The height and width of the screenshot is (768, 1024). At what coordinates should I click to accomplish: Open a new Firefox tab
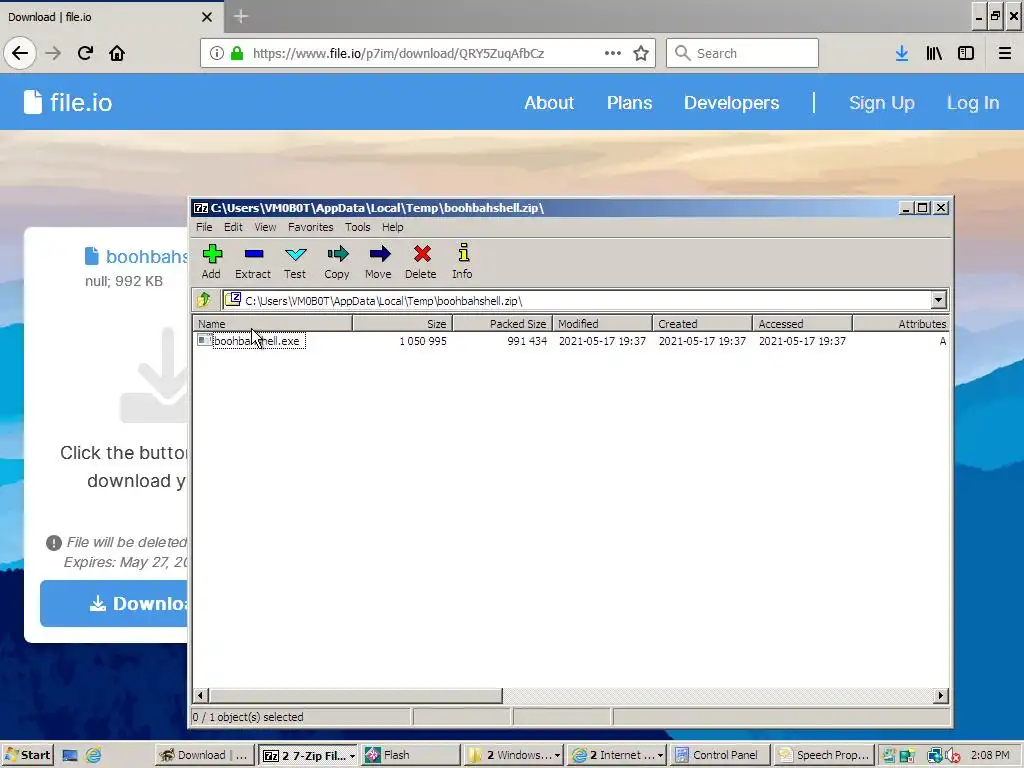coord(241,16)
